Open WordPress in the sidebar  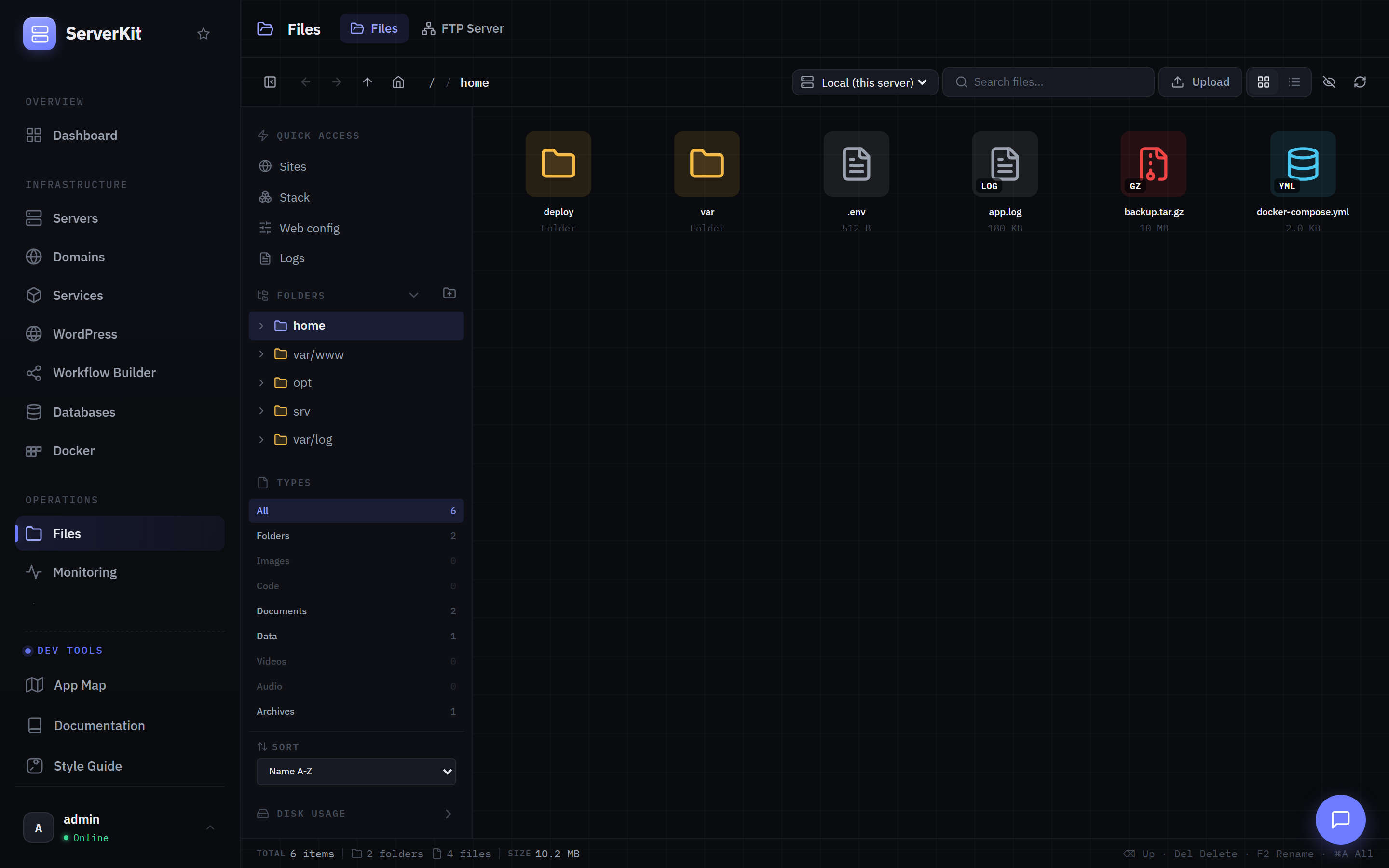coord(120,334)
